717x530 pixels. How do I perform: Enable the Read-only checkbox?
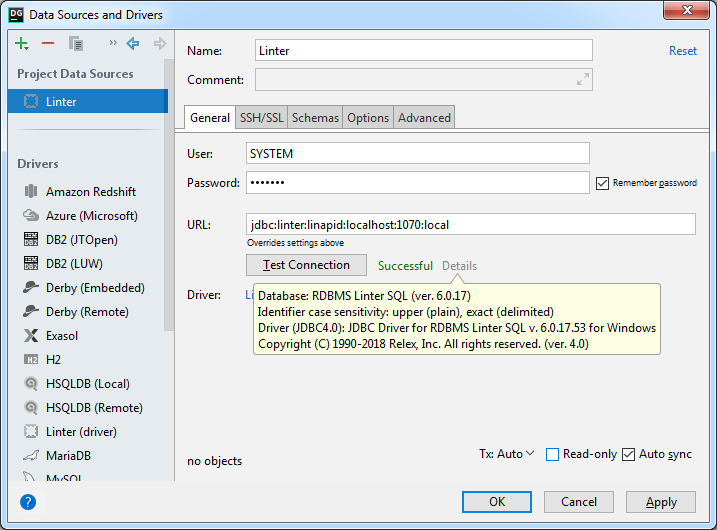[552, 455]
